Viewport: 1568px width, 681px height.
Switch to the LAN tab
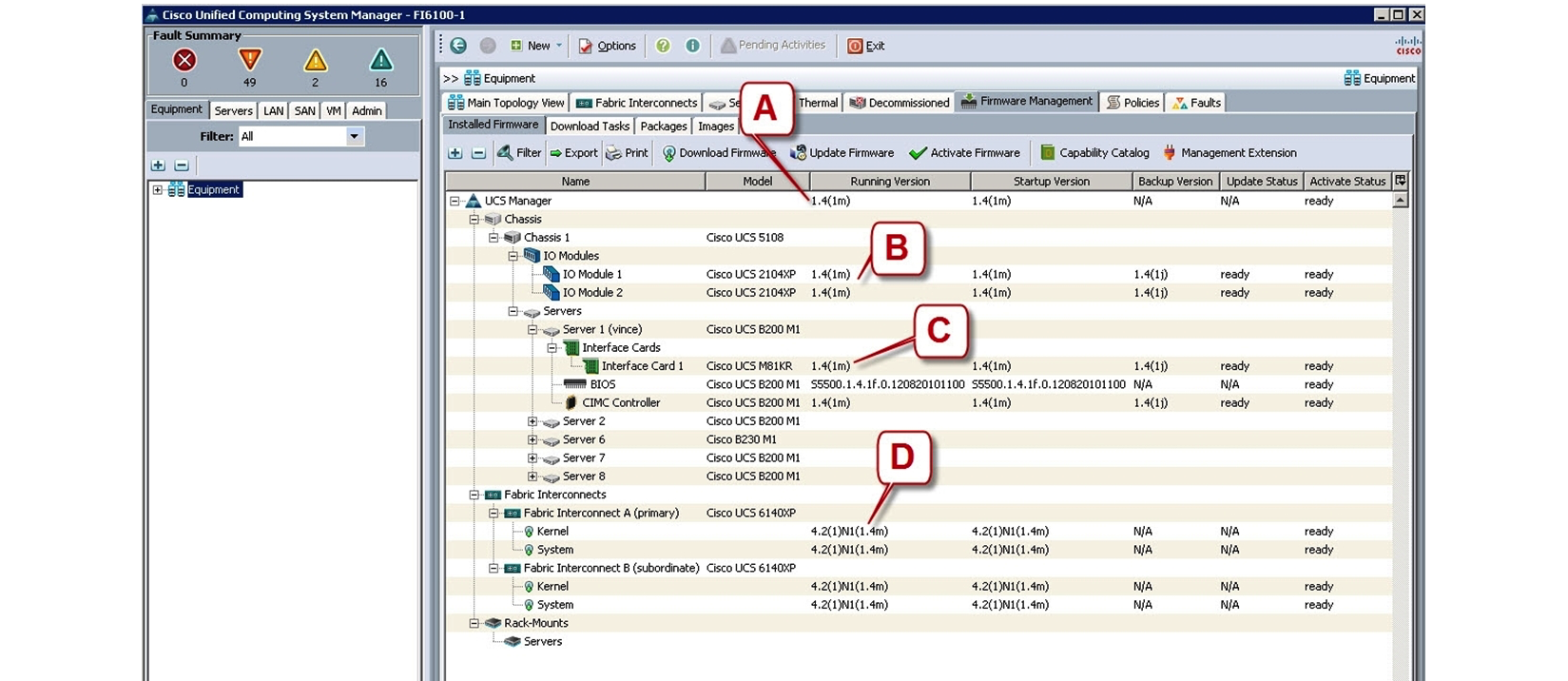pos(273,110)
